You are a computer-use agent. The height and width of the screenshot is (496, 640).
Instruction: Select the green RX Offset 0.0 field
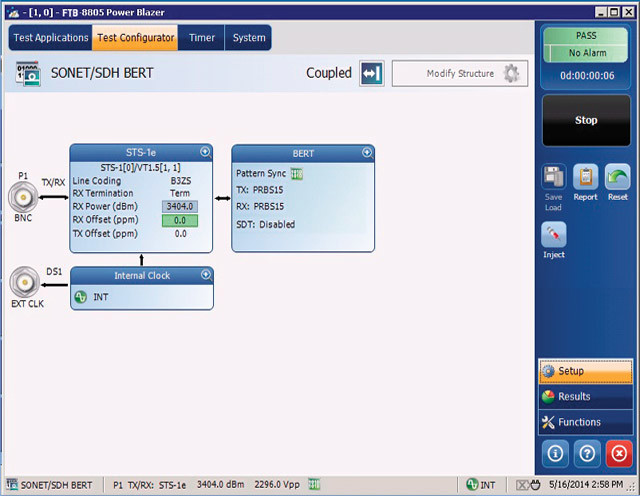click(180, 221)
